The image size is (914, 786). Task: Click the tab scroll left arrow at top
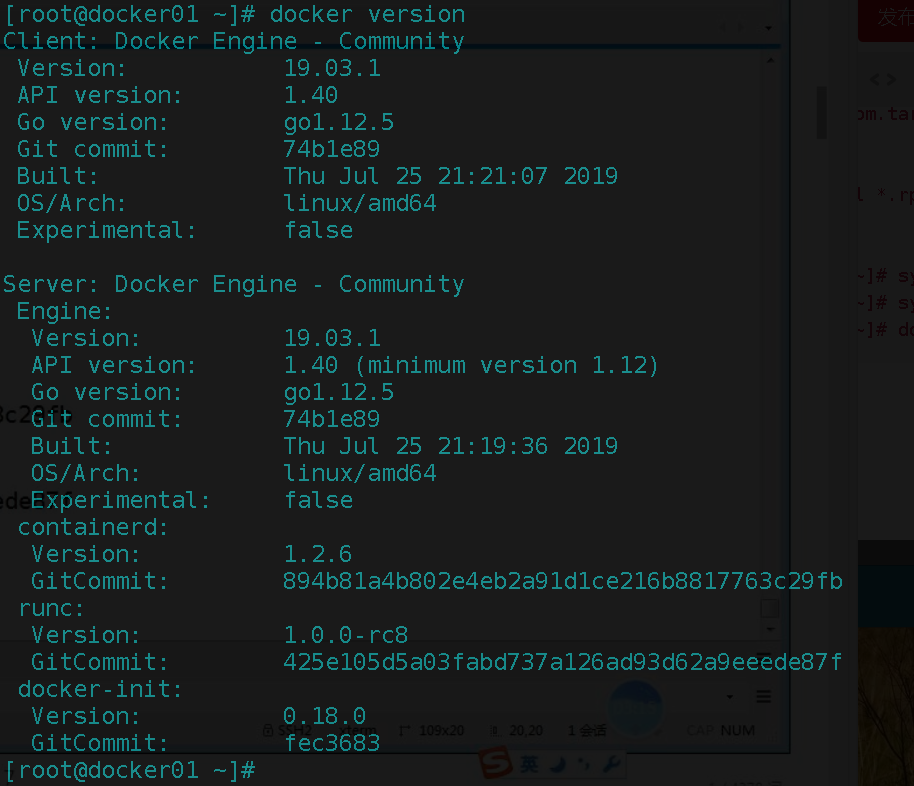coord(725,27)
